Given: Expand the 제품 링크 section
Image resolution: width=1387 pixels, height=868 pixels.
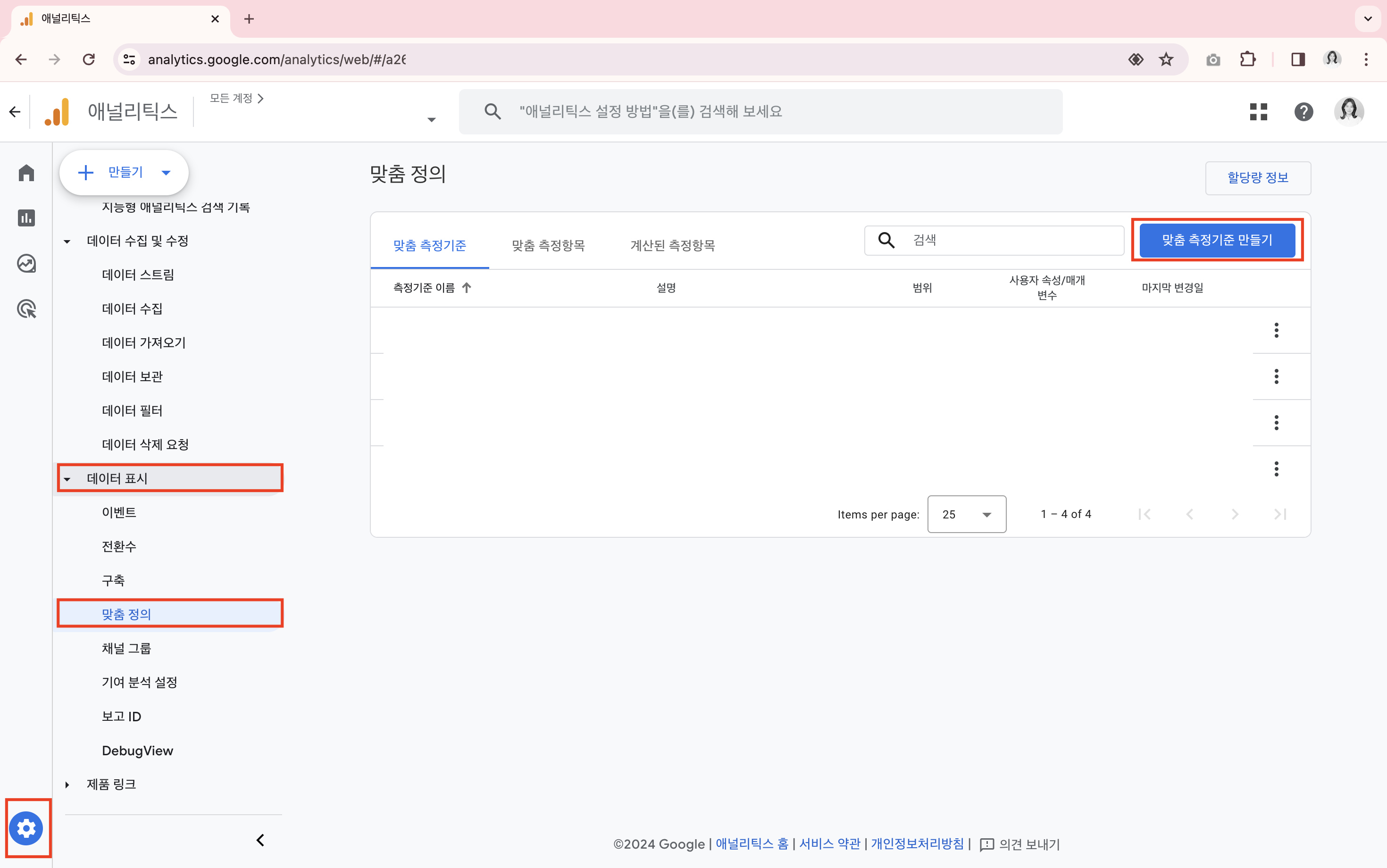Looking at the screenshot, I should point(67,784).
